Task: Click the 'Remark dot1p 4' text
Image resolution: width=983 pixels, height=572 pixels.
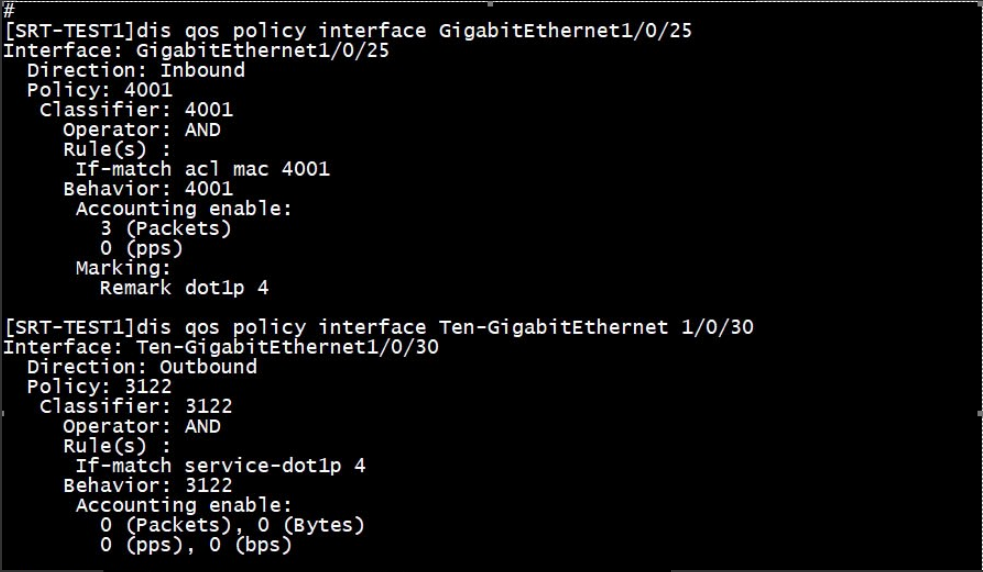Action: pos(184,288)
